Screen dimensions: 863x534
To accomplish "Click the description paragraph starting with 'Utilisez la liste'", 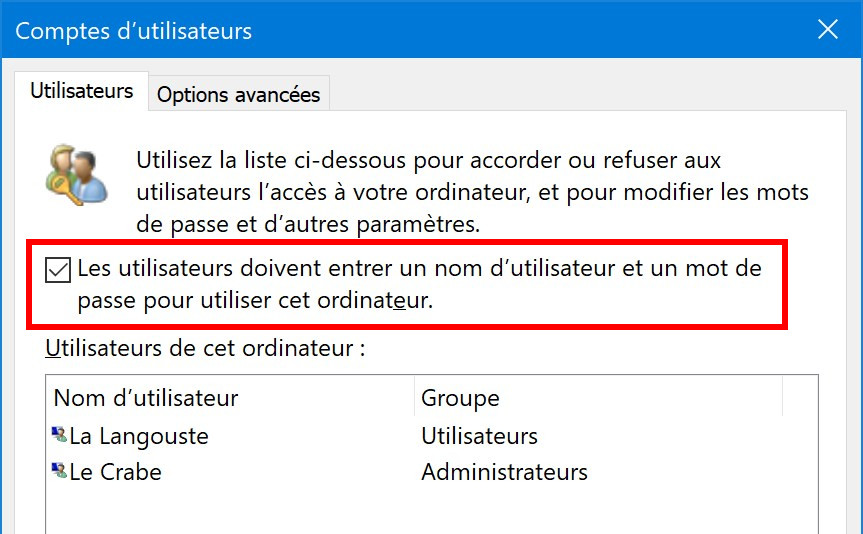I will pyautogui.click(x=472, y=192).
